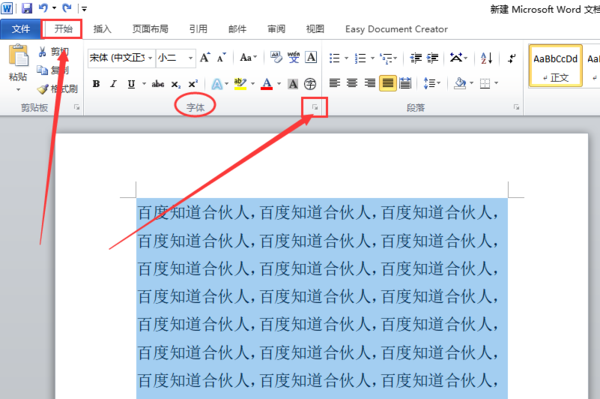Open the 插入 ribbon tab
This screenshot has width=600, height=399.
(x=102, y=29)
